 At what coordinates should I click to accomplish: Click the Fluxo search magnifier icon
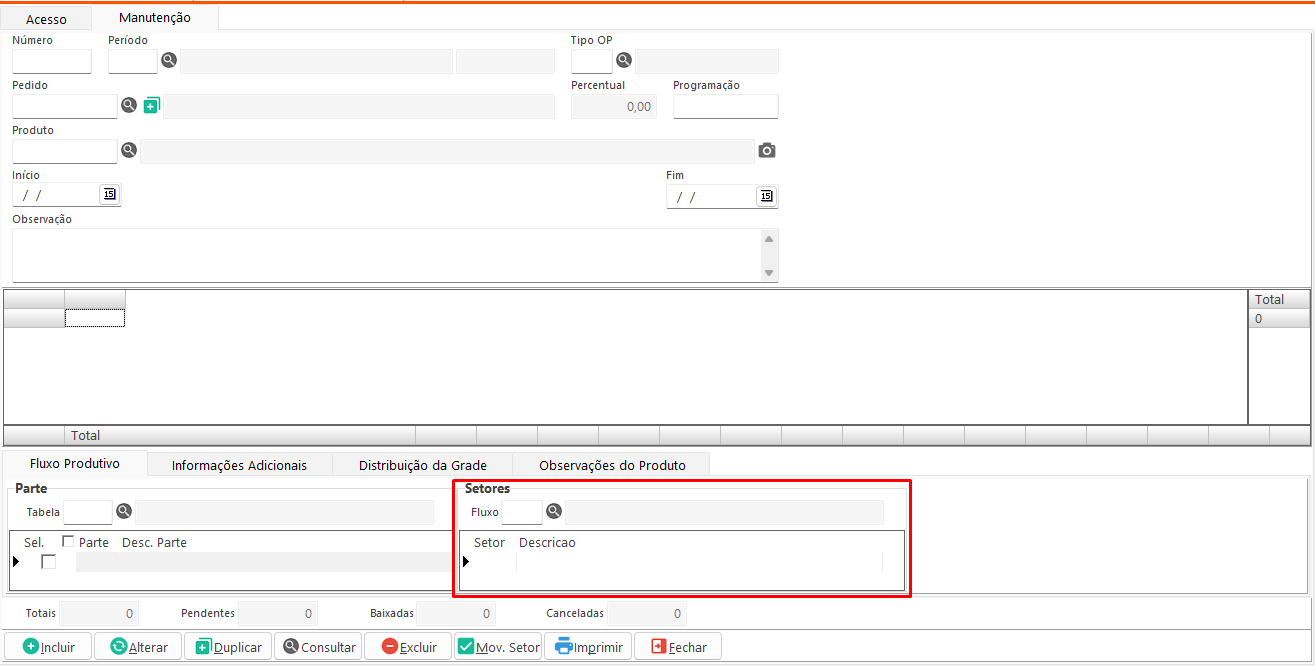[x=554, y=511]
